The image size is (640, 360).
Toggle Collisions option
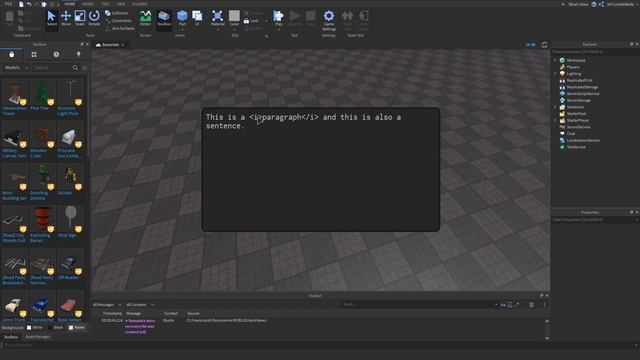pos(117,13)
